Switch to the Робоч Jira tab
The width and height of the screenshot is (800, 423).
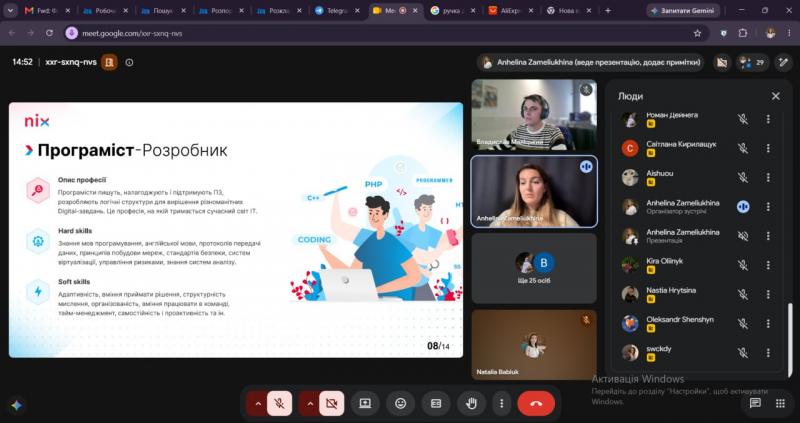click(106, 10)
